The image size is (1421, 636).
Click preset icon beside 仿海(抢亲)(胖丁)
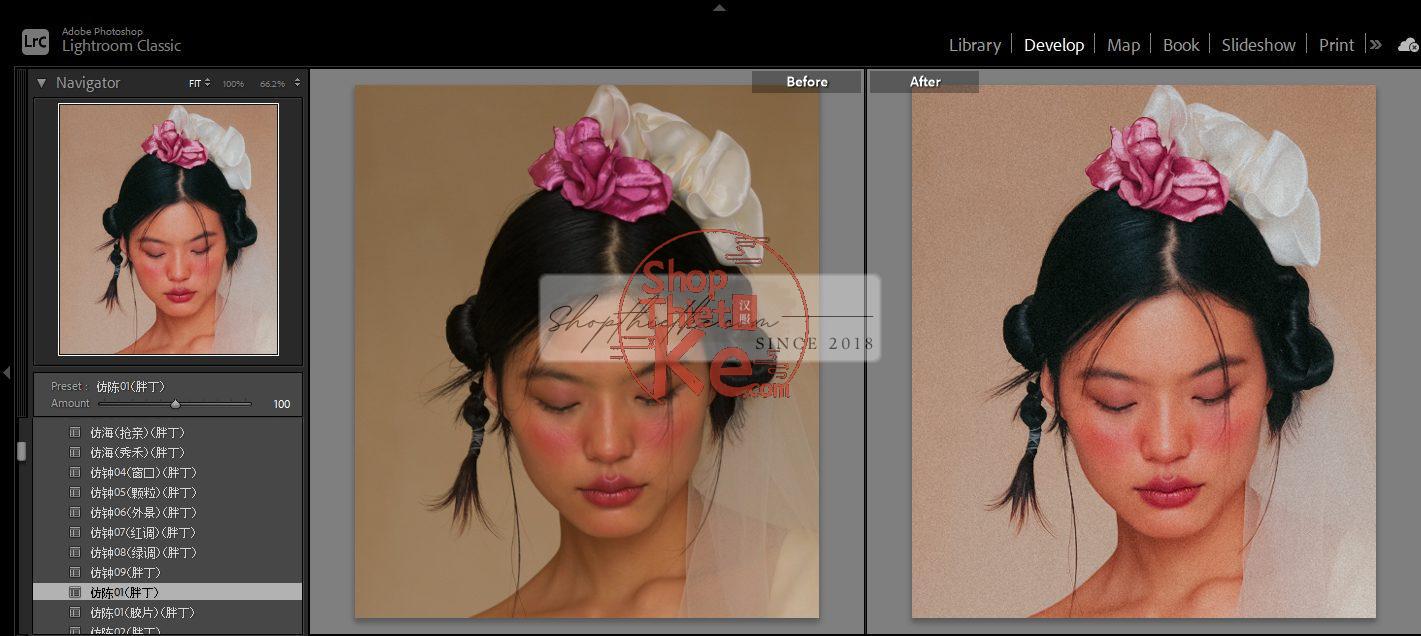pyautogui.click(x=75, y=432)
